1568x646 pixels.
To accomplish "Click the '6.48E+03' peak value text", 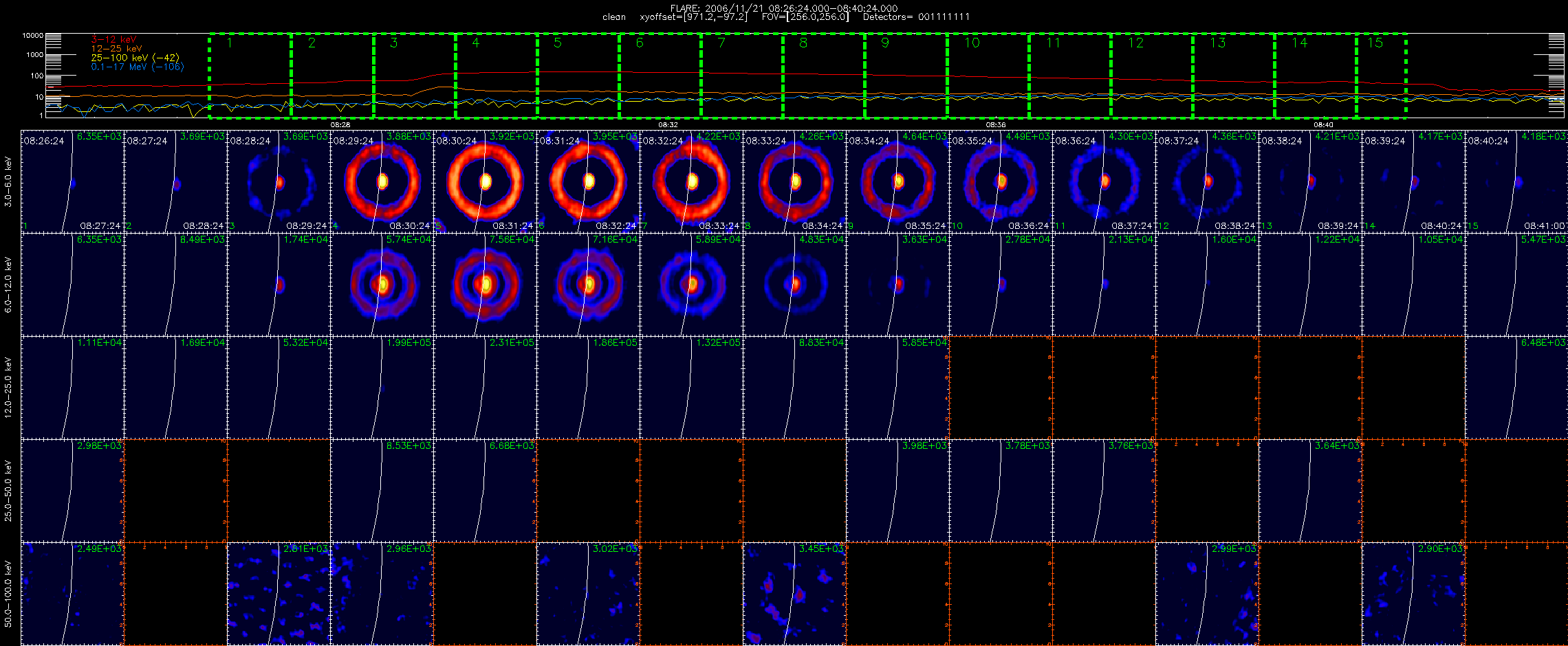I will 1544,342.
